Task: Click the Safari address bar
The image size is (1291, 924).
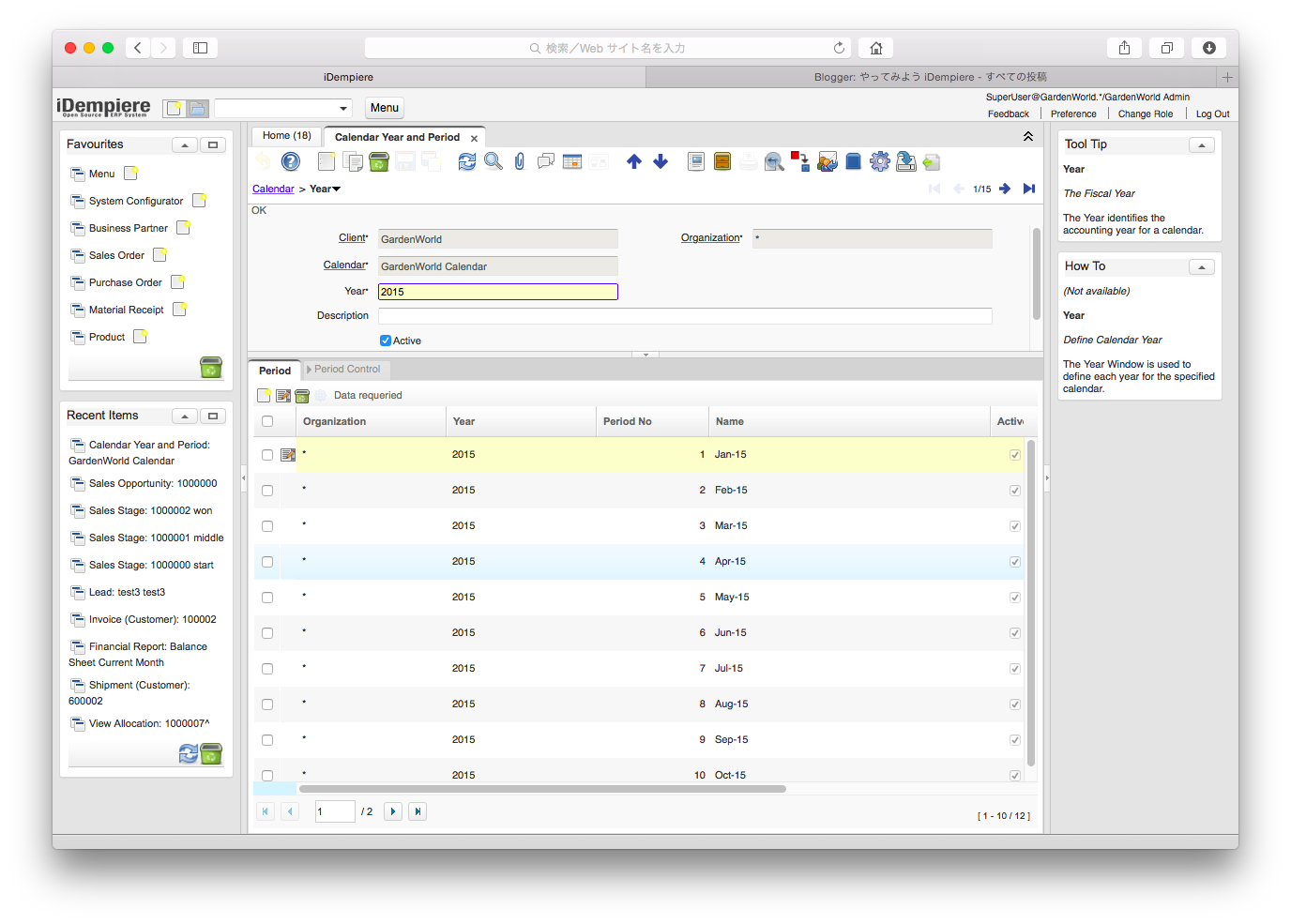Action: tap(607, 48)
